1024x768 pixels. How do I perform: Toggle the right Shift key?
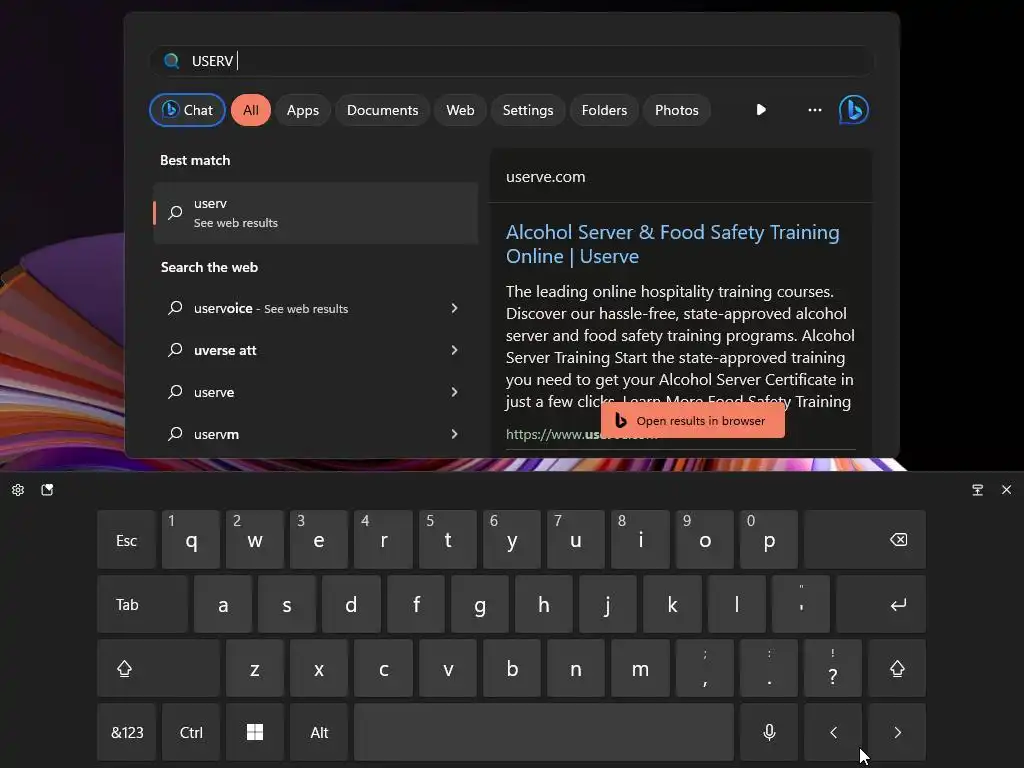(x=897, y=668)
